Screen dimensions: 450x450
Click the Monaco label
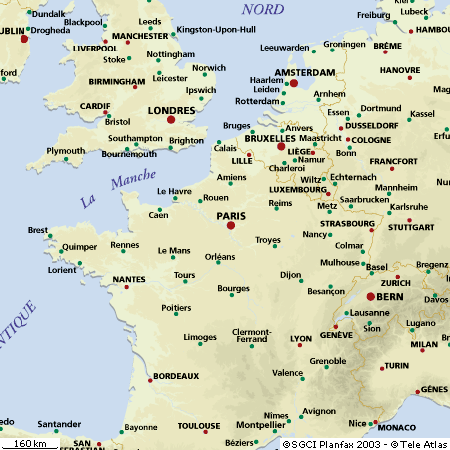pyautogui.click(x=397, y=428)
